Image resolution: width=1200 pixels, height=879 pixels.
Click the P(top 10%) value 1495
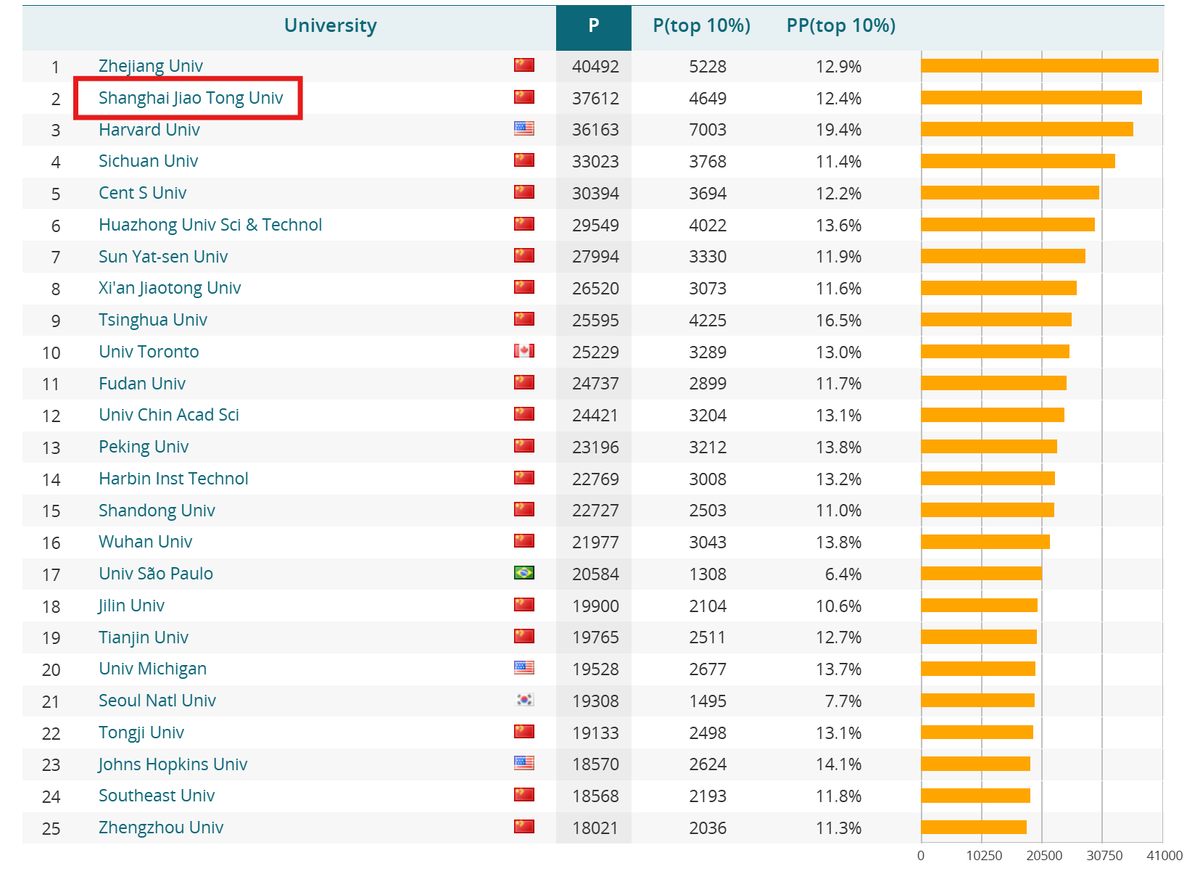click(708, 702)
